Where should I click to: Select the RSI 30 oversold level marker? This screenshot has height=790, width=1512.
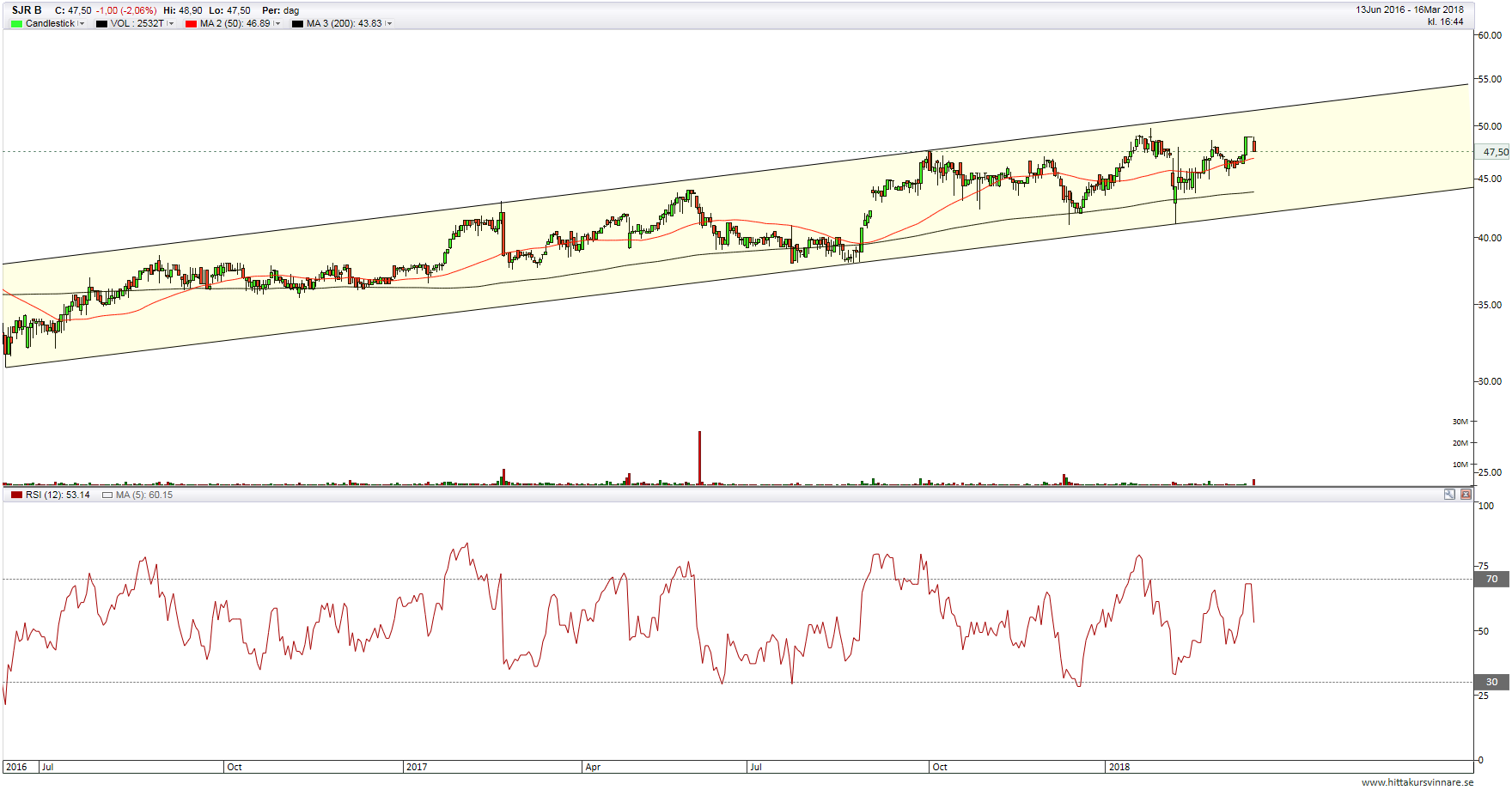tap(1492, 683)
